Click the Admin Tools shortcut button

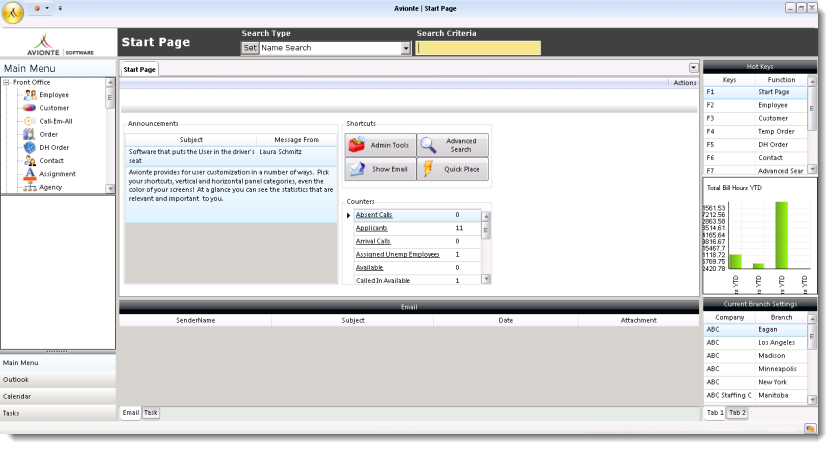point(379,145)
